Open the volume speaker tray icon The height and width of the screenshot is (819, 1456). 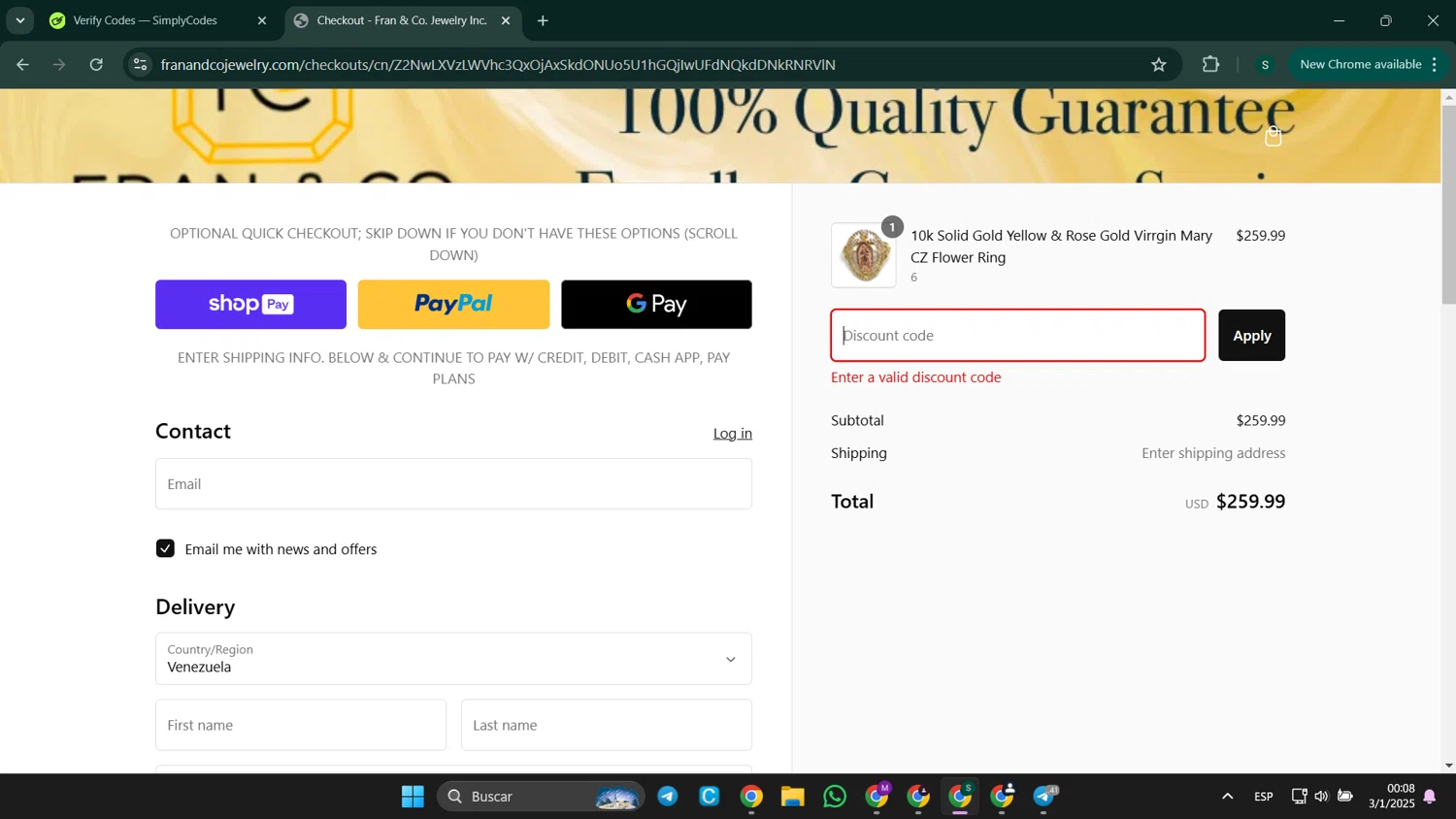pyautogui.click(x=1321, y=797)
